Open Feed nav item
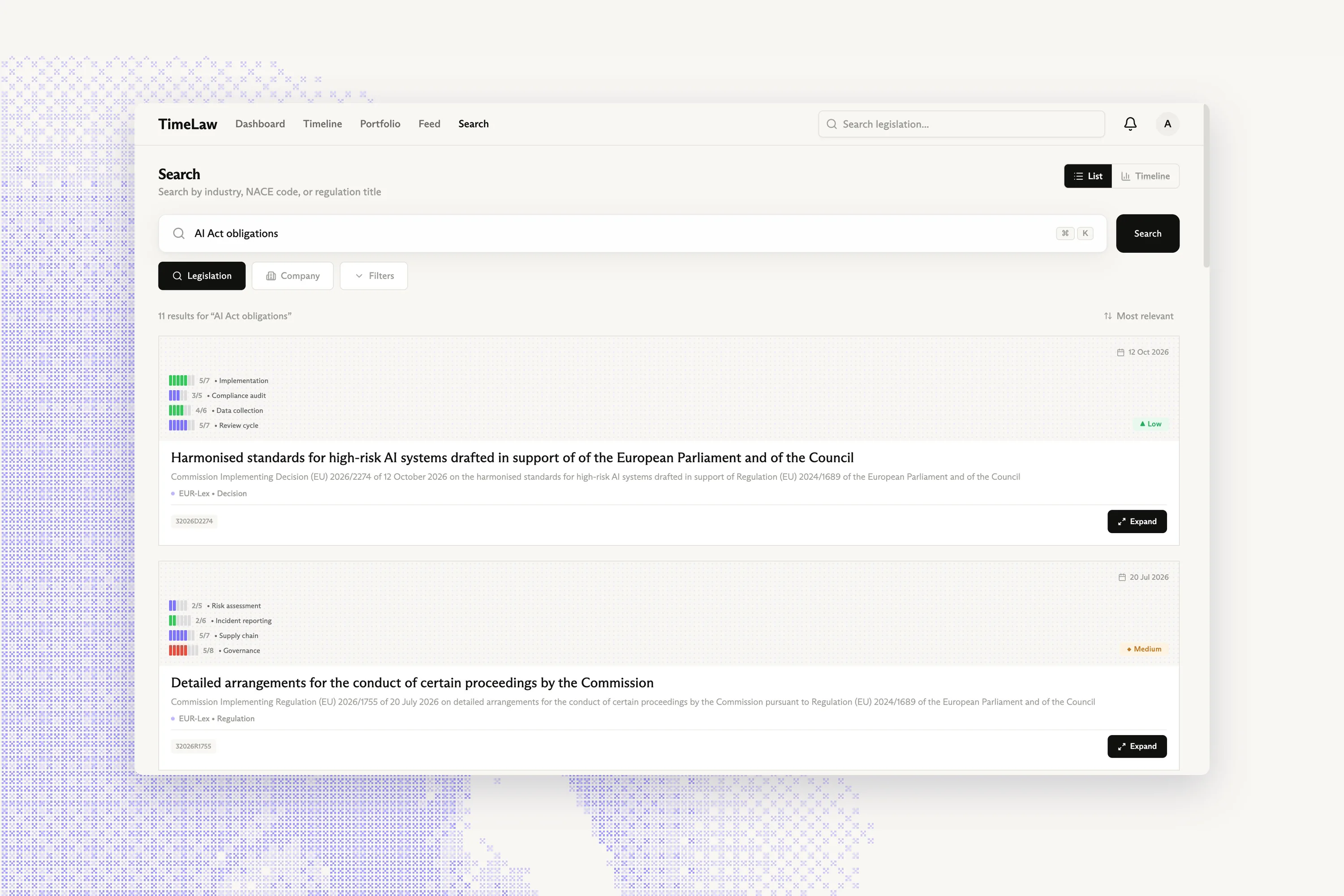The image size is (1344, 896). pyautogui.click(x=429, y=124)
